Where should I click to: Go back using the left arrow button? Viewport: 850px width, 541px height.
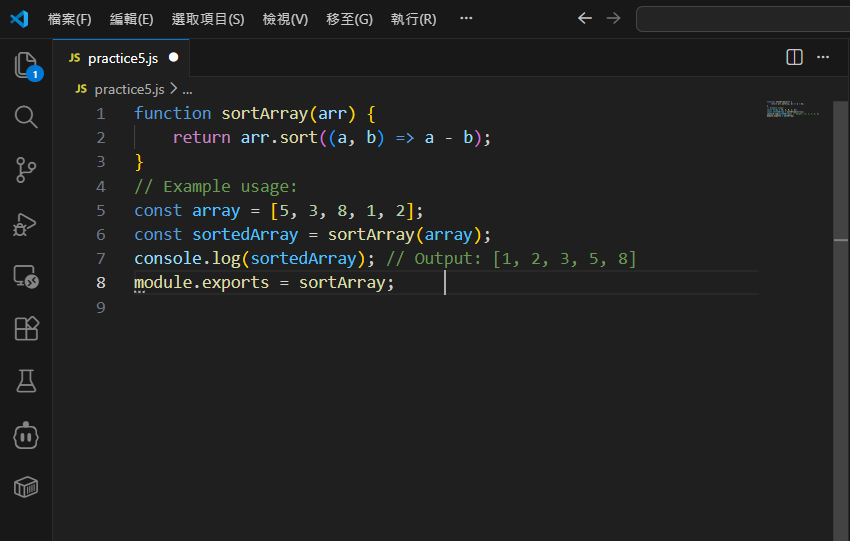click(585, 19)
